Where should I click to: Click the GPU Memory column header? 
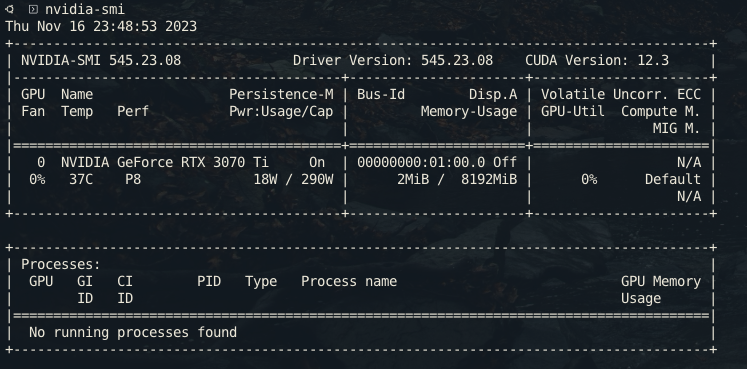pos(661,282)
